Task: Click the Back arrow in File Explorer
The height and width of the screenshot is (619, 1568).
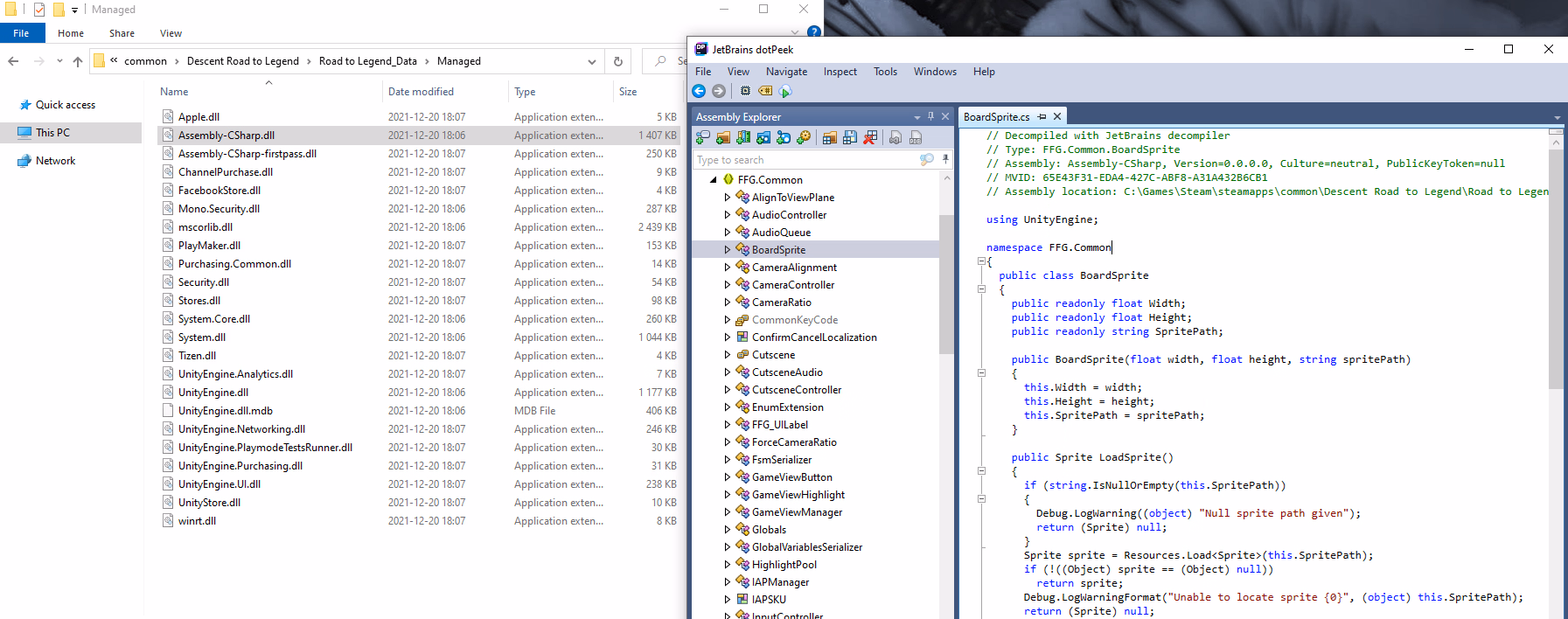Action: (x=13, y=61)
